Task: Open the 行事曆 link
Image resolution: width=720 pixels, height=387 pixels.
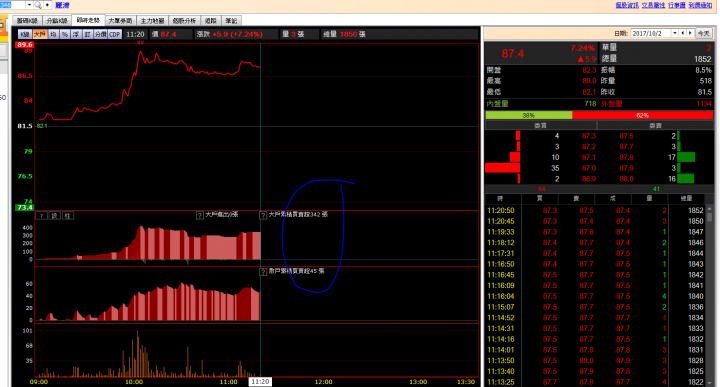Action: [676, 5]
